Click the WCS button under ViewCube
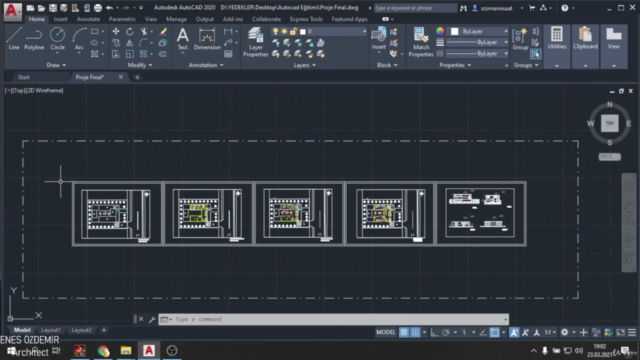The width and height of the screenshot is (640, 360). pyautogui.click(x=609, y=157)
